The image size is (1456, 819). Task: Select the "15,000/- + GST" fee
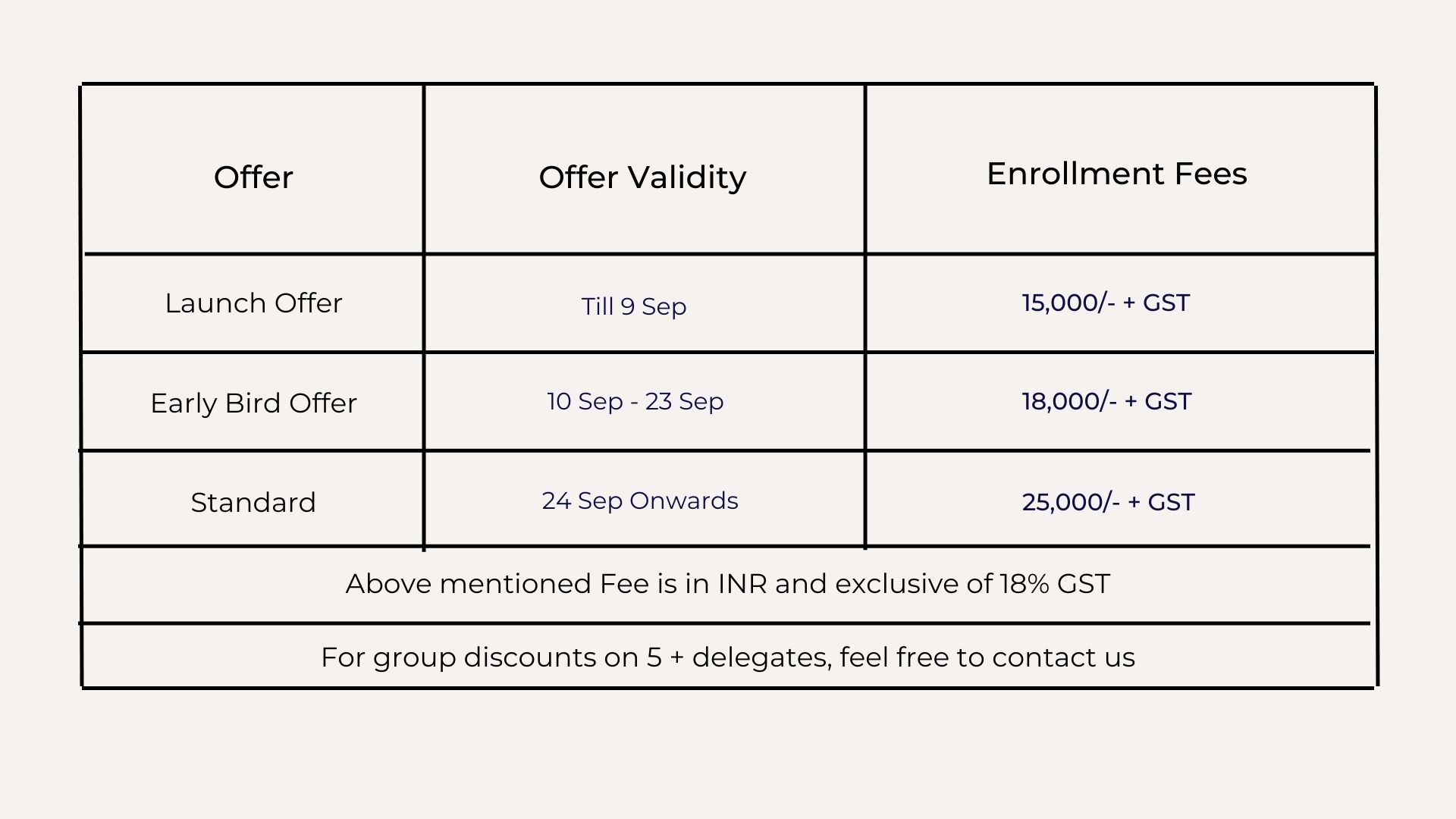tap(1106, 303)
